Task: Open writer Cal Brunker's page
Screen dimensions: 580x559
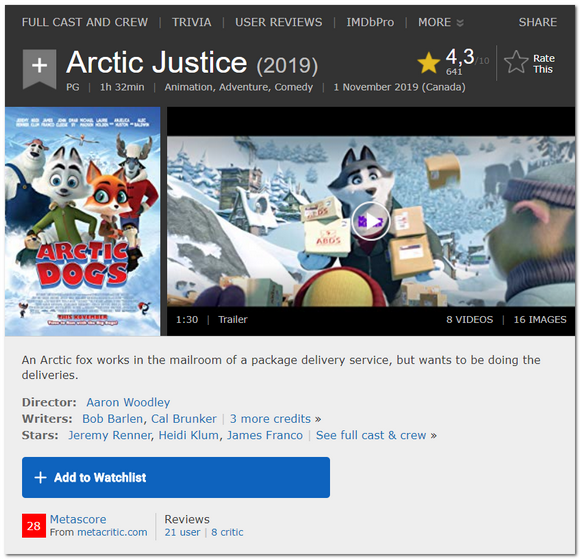Action: click(x=183, y=418)
